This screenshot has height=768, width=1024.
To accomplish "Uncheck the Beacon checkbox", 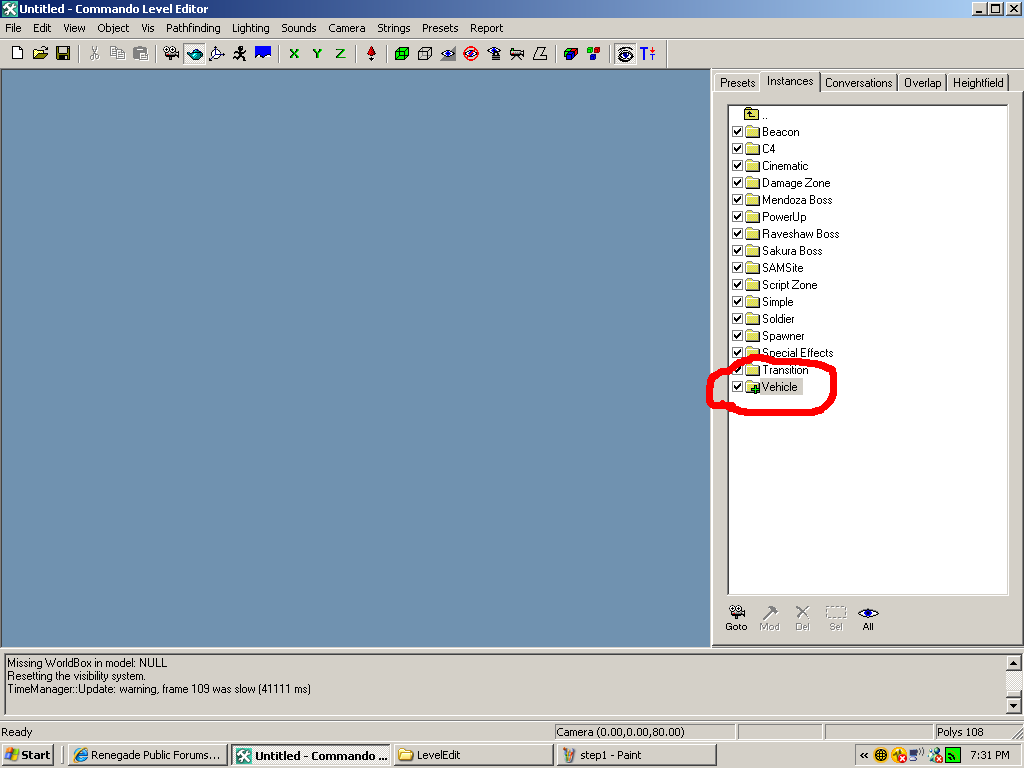I will tap(737, 132).
